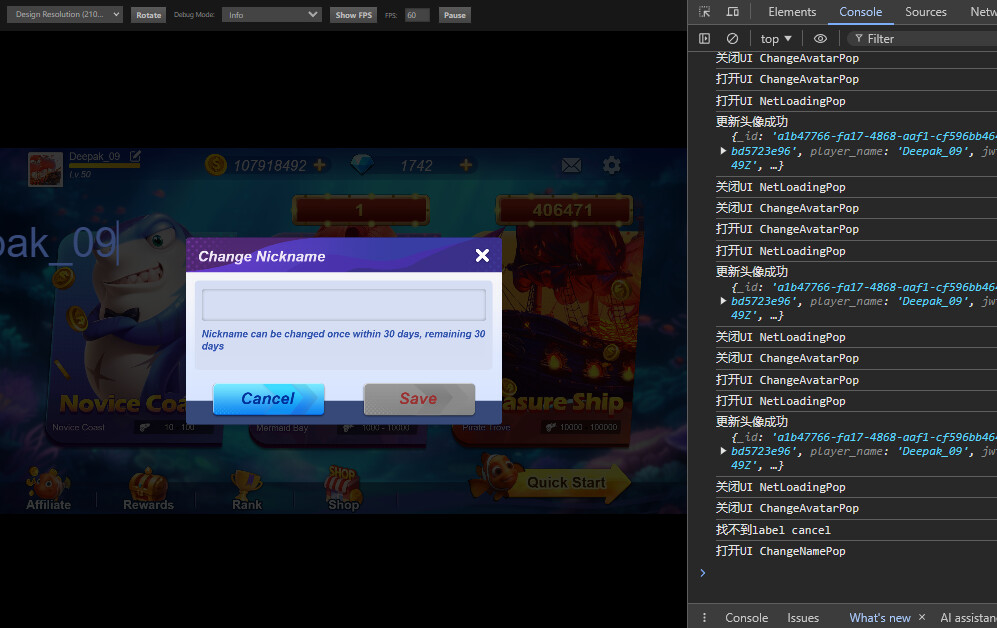This screenshot has width=997, height=628.
Task: Click the 406471 jackpot counter
Action: click(x=563, y=210)
